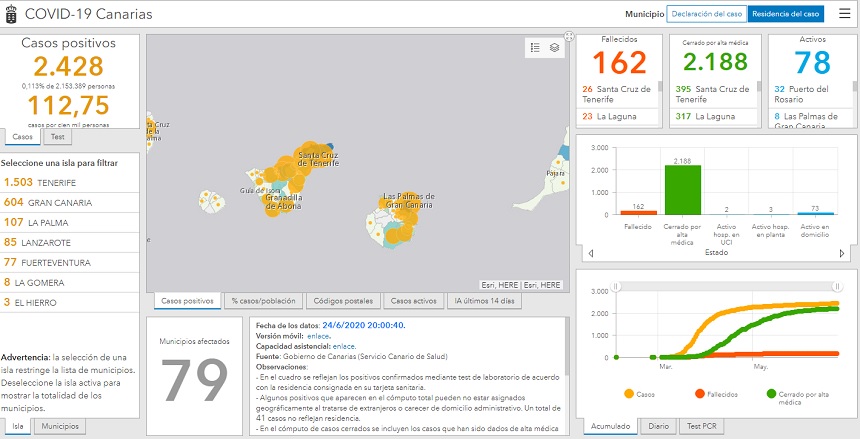Click the Canarias government crest logo
The width and height of the screenshot is (860, 439).
tap(11, 14)
